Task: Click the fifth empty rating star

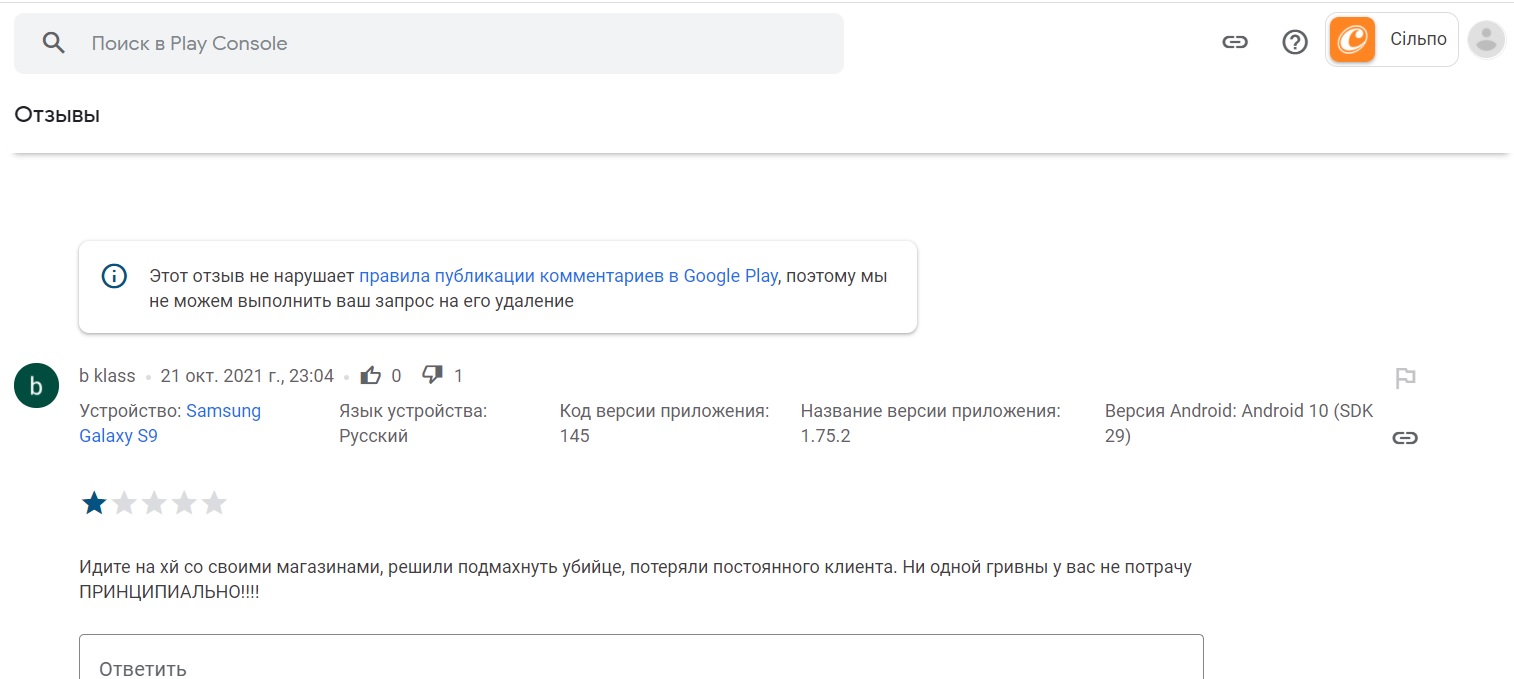Action: point(214,503)
